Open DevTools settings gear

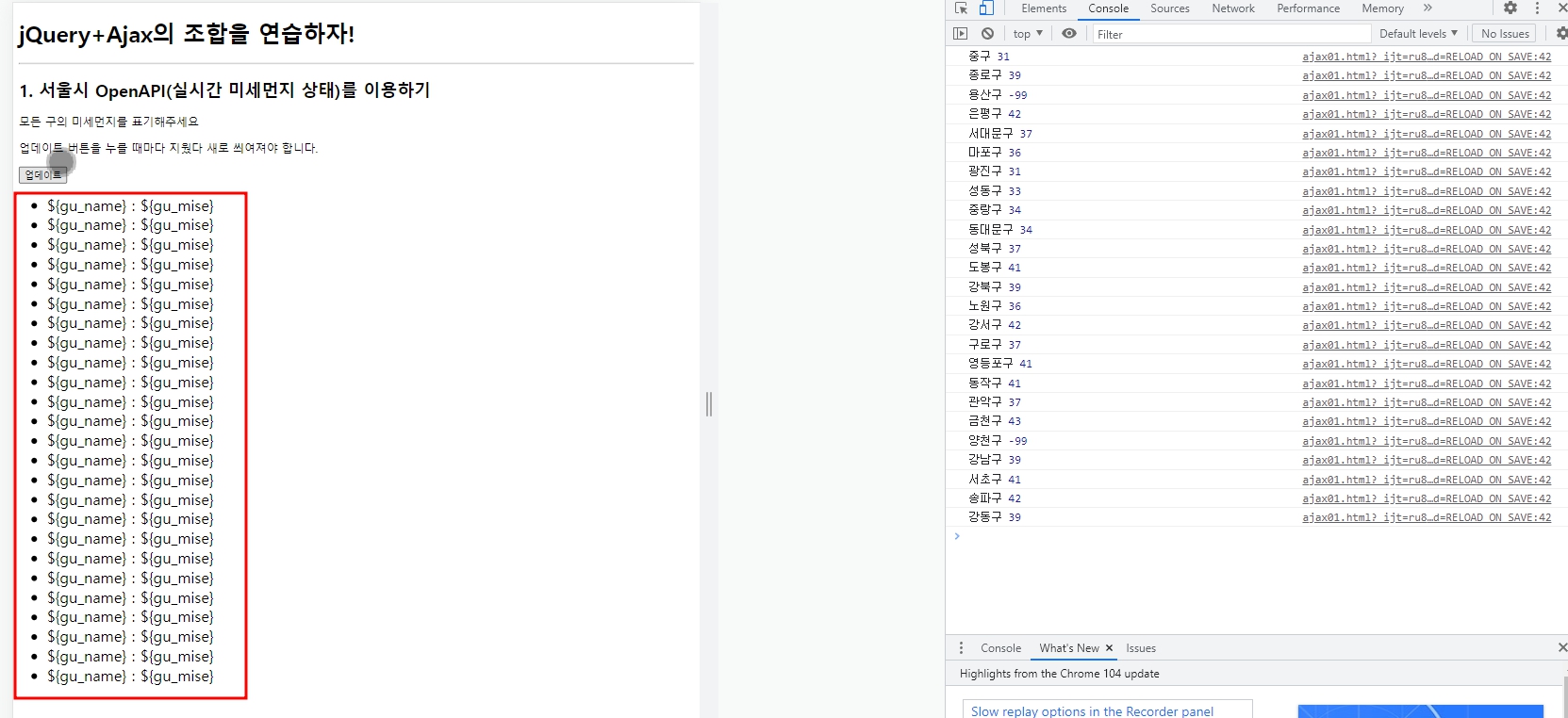click(1510, 8)
